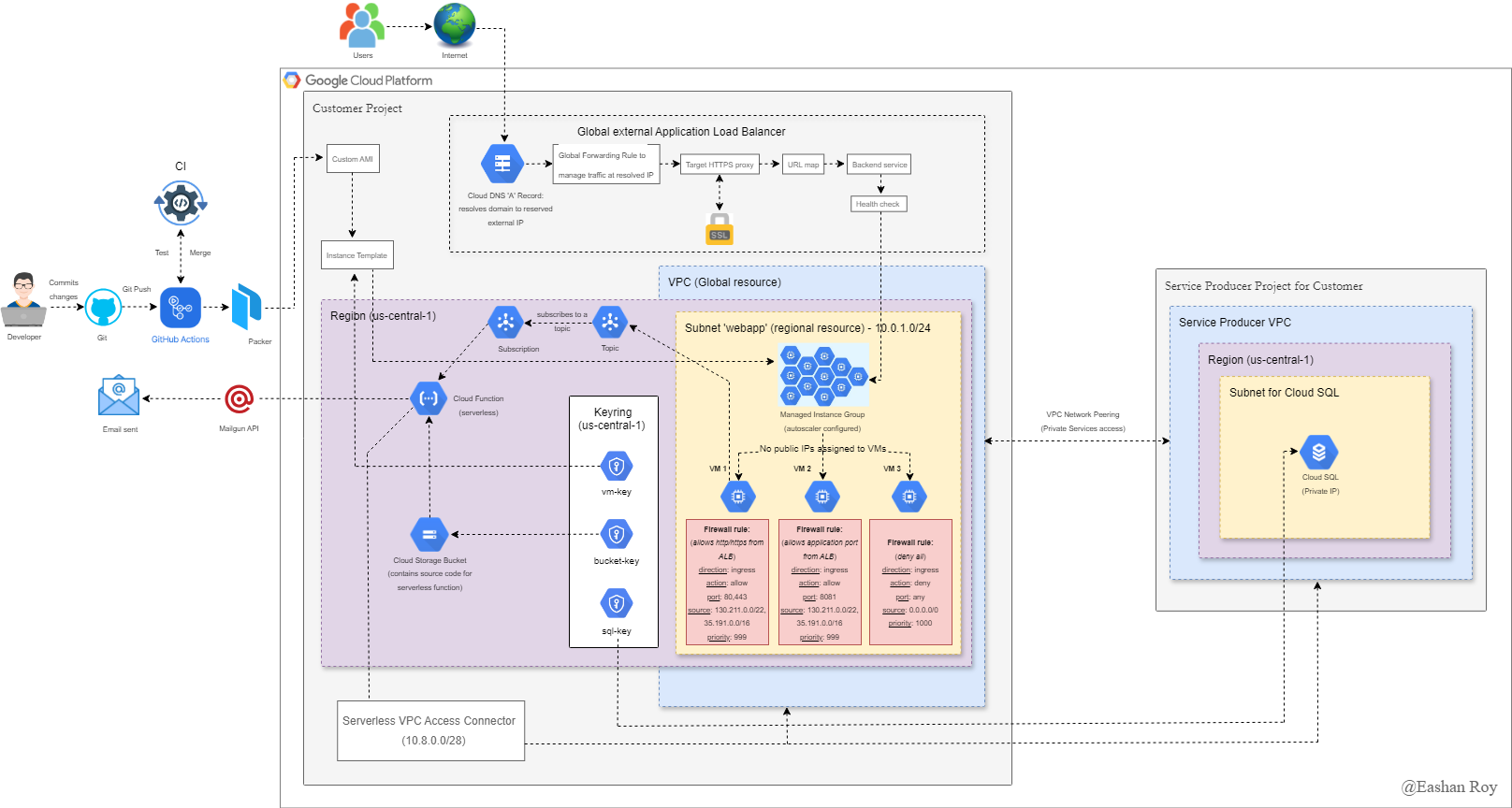1512x808 pixels.
Task: Select the Serverless VPC Access Connector box
Action: point(430,730)
